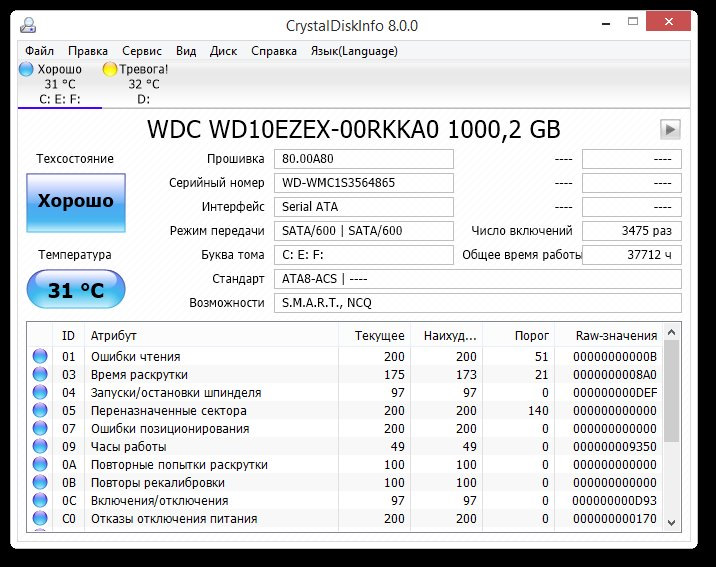Click the threshold value 140

click(538, 411)
